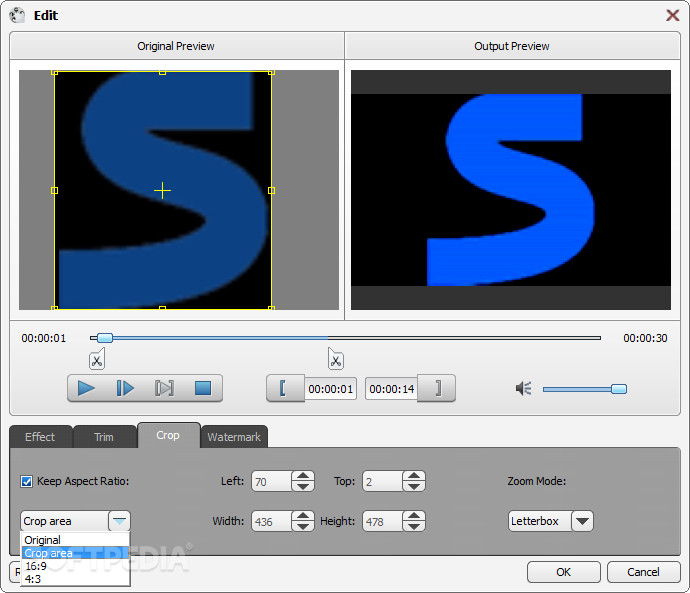
Task: Decrease the Left crop value
Action: [303, 487]
